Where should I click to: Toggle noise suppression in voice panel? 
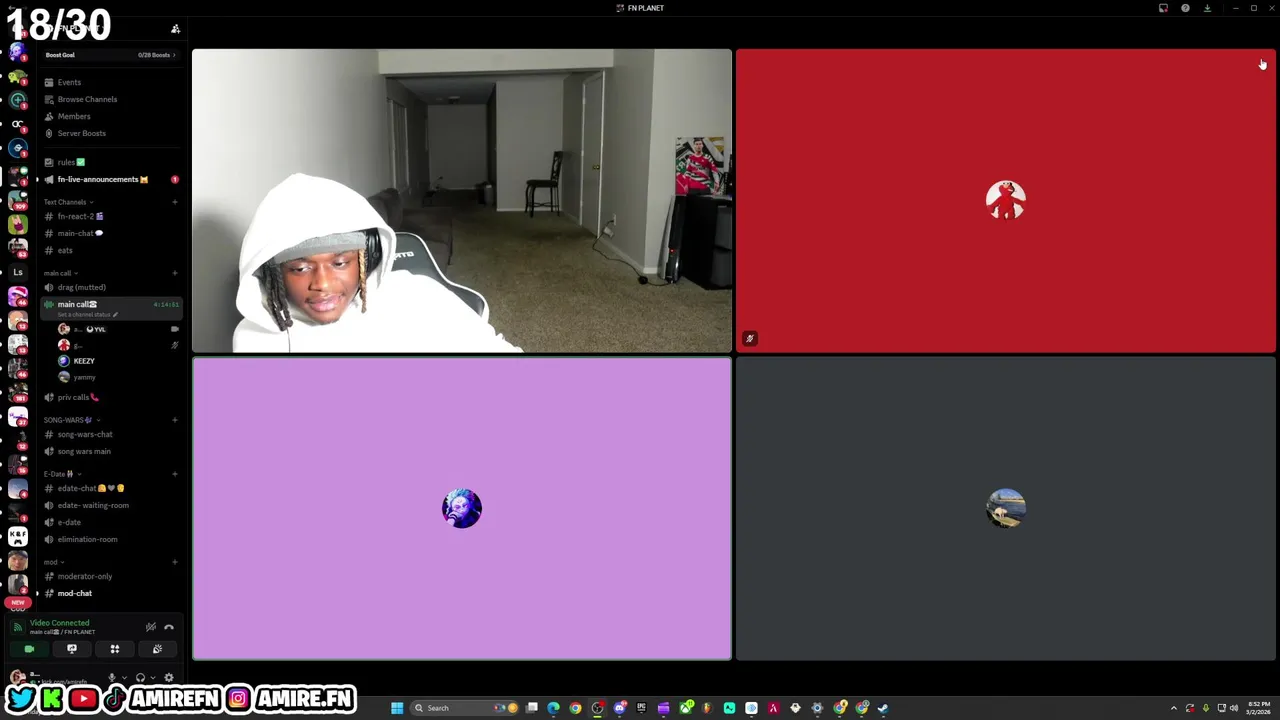(x=150, y=627)
